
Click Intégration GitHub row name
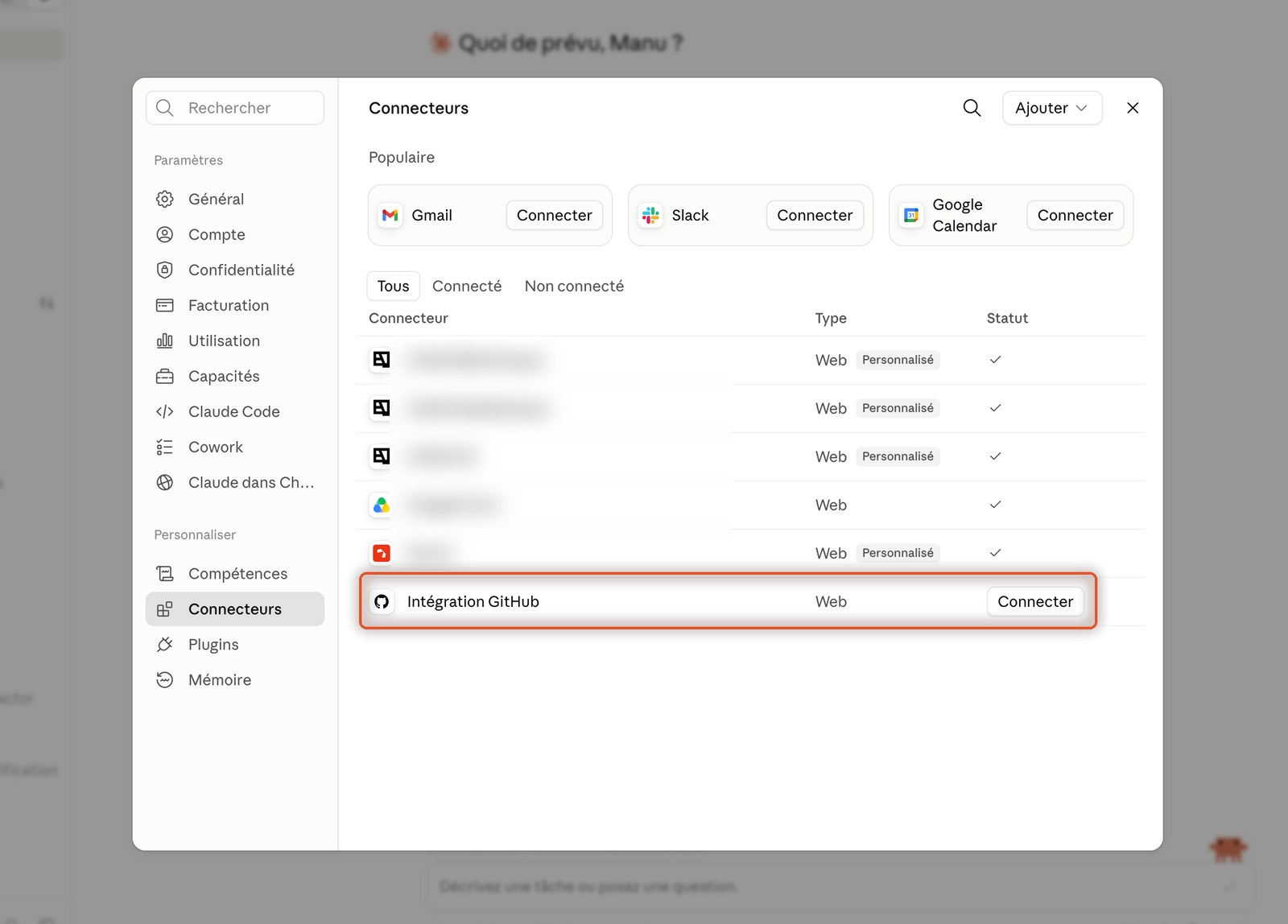(x=473, y=601)
